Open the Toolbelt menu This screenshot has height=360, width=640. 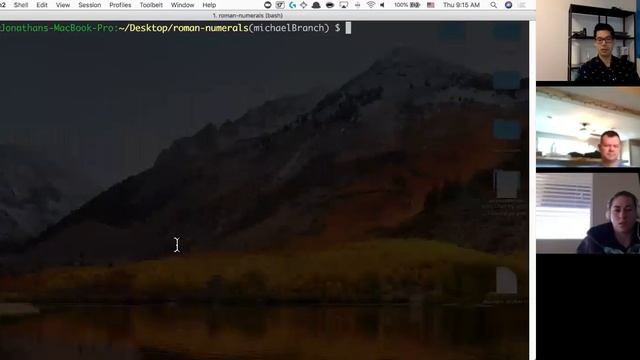[x=151, y=5]
